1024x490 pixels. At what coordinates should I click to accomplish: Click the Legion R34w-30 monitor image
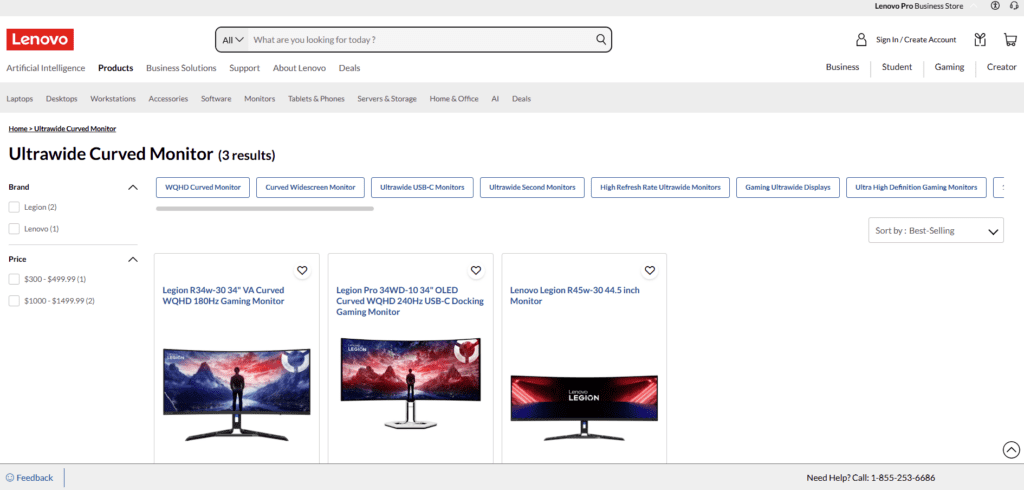(236, 394)
